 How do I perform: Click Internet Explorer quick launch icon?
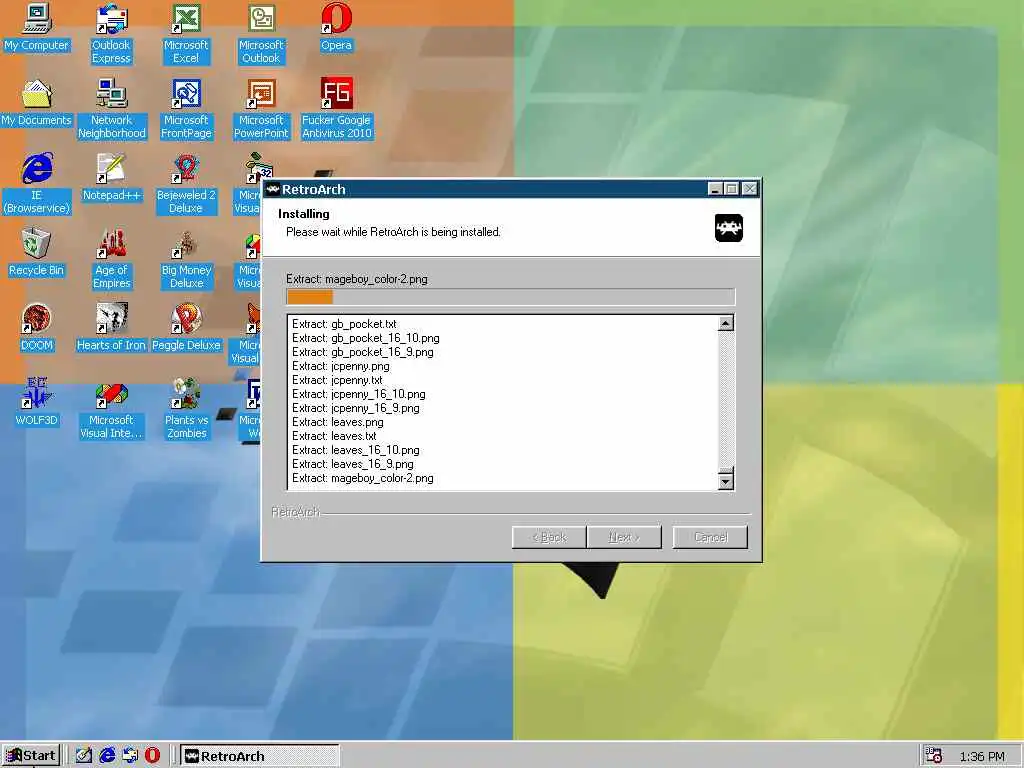[x=107, y=756]
